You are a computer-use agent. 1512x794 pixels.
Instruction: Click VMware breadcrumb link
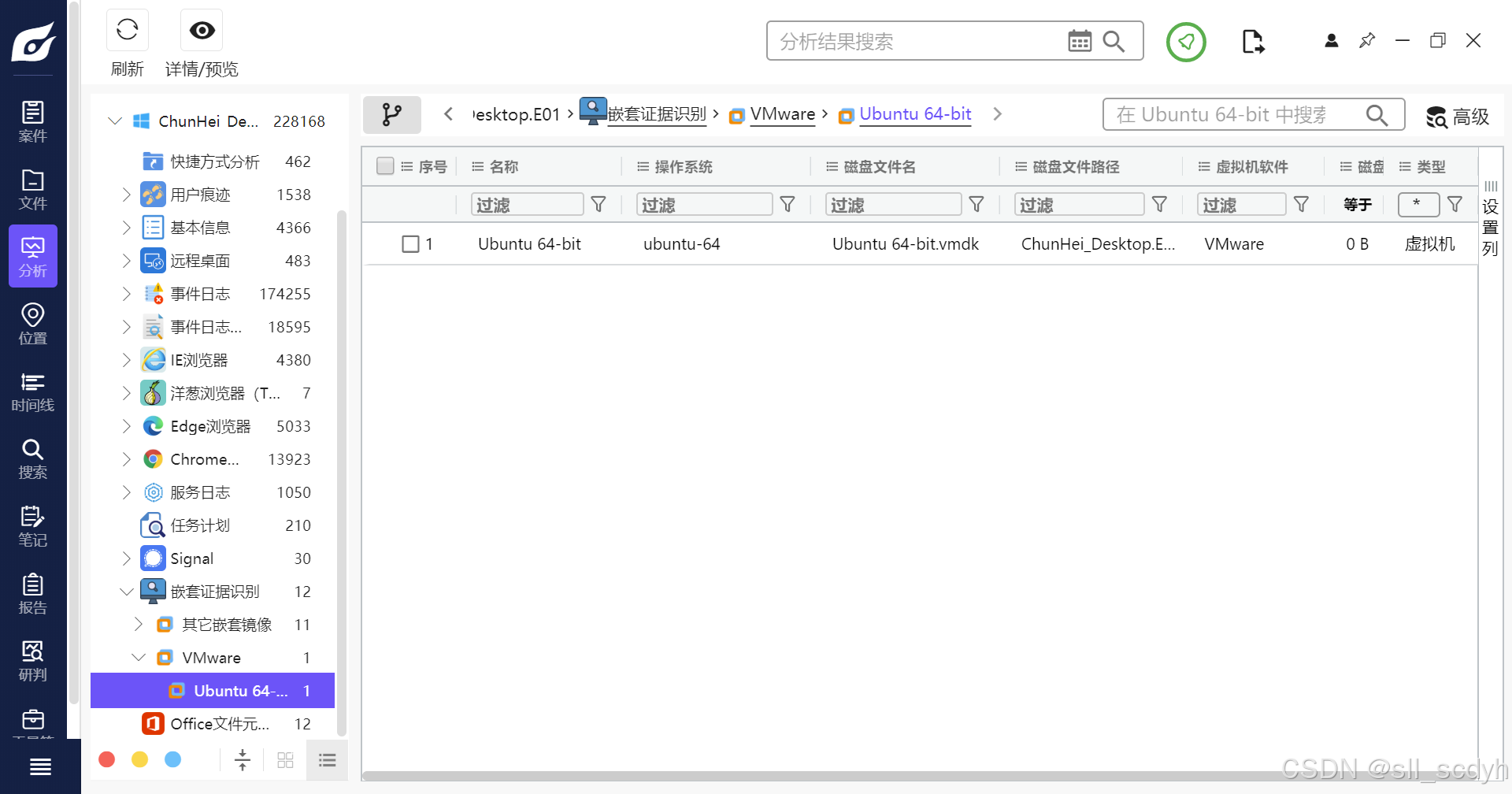tap(782, 114)
